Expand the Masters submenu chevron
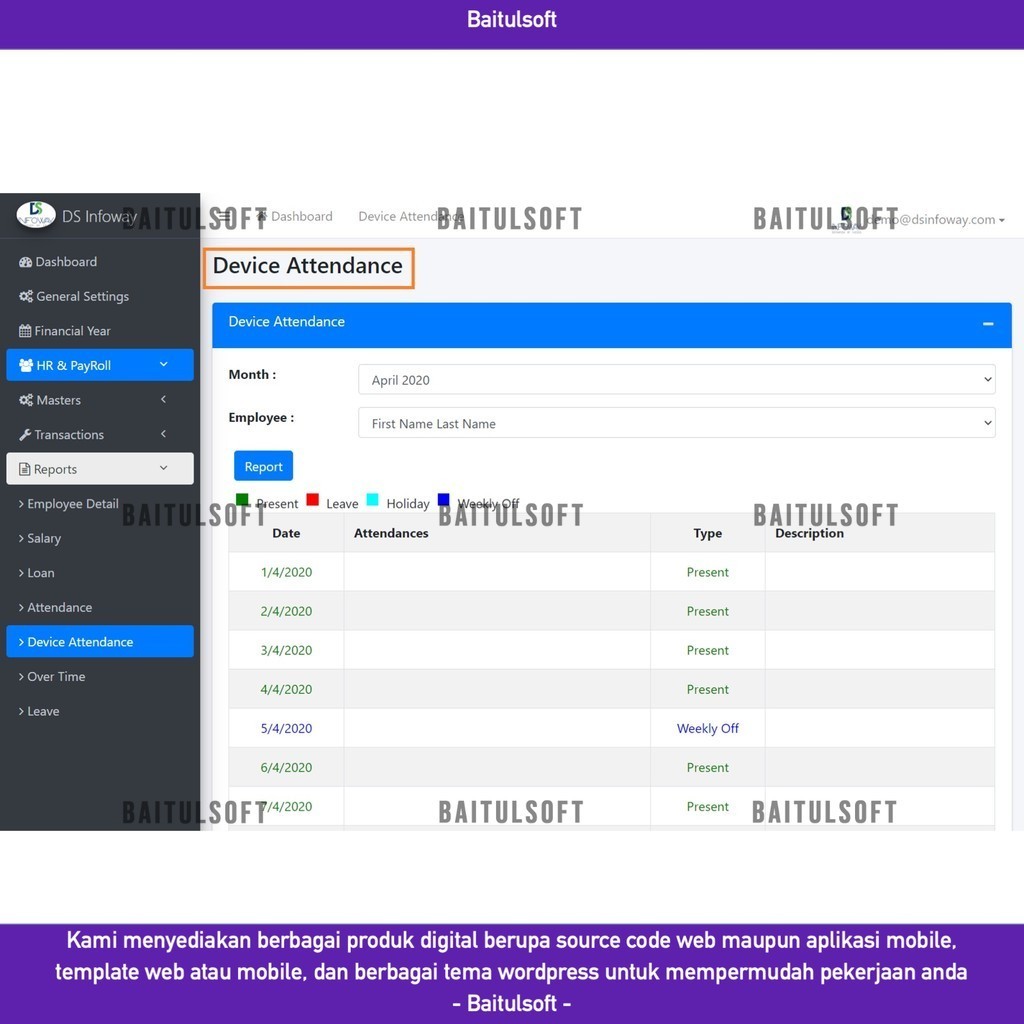The image size is (1024, 1024). point(163,400)
